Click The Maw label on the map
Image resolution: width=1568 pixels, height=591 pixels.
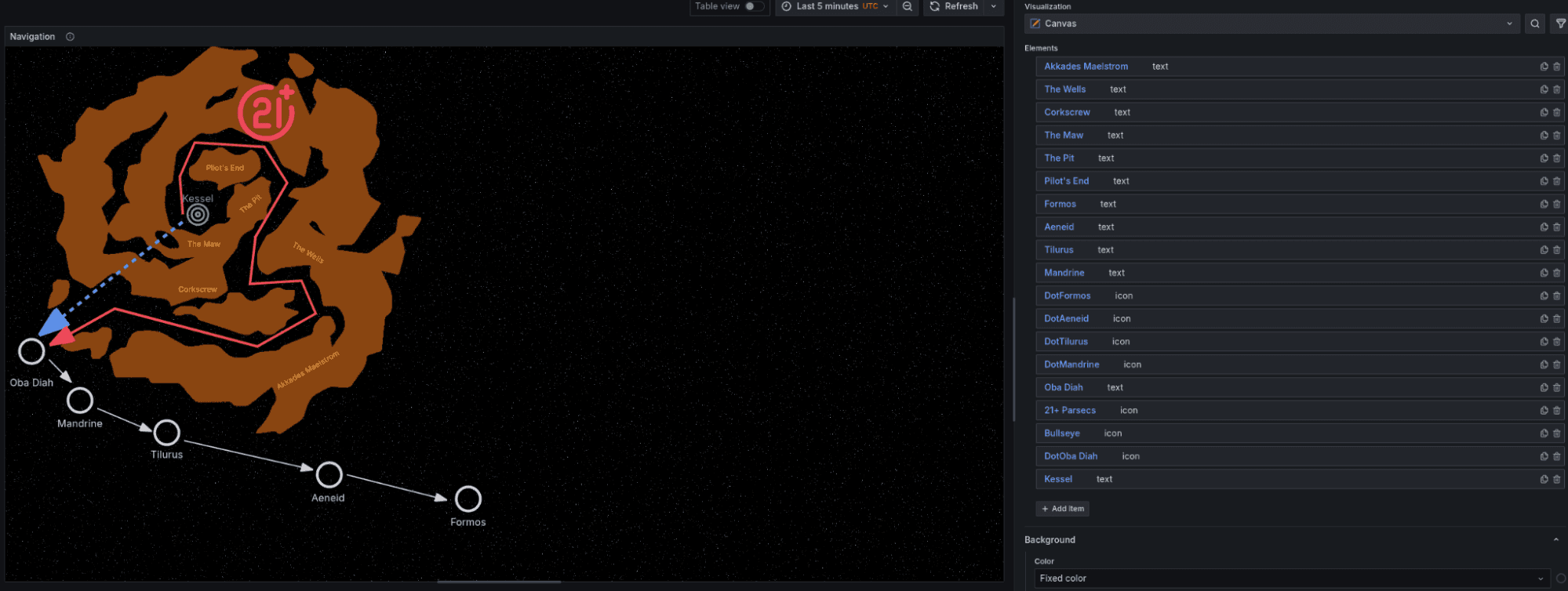(204, 244)
